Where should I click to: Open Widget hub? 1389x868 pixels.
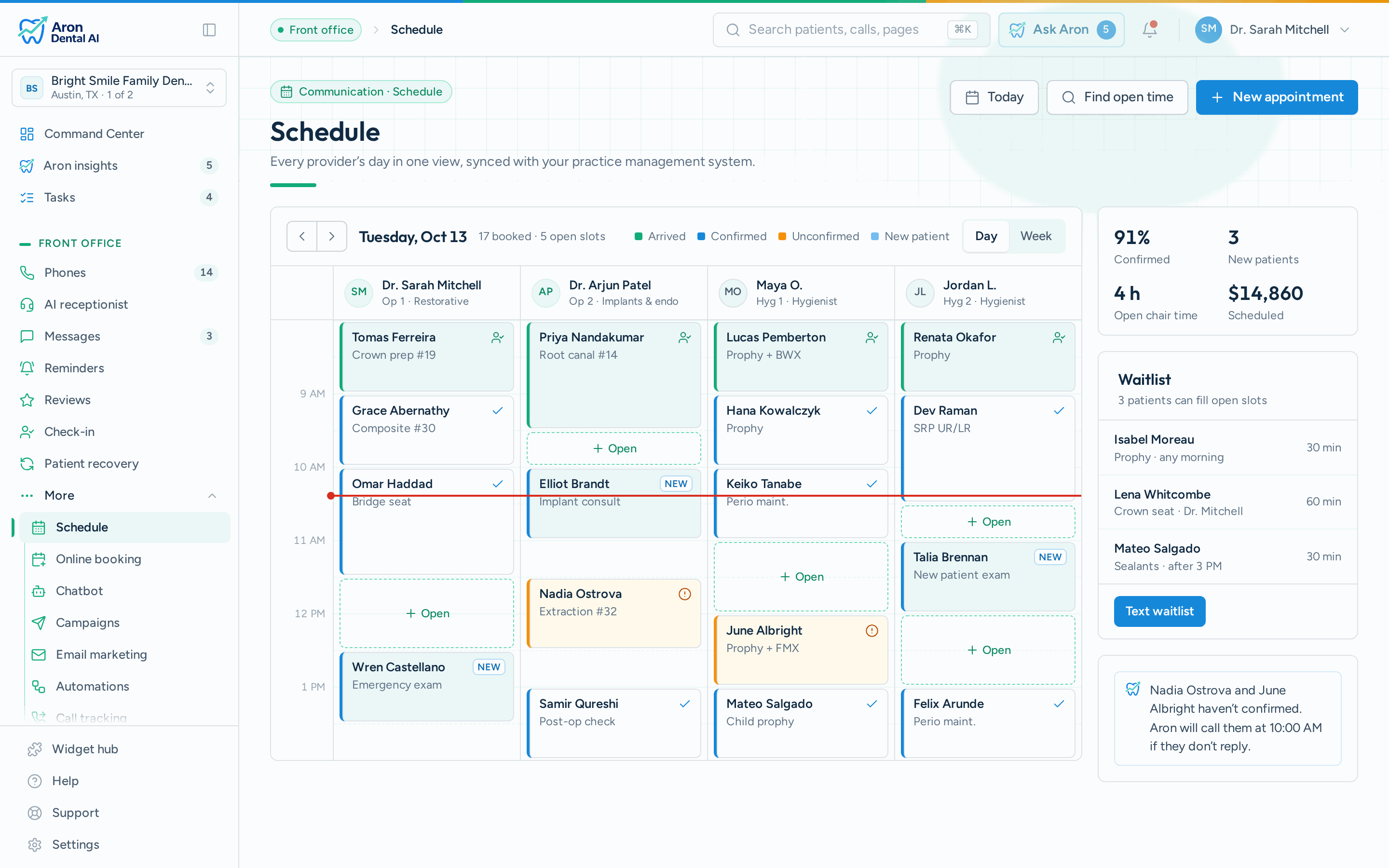click(120, 749)
